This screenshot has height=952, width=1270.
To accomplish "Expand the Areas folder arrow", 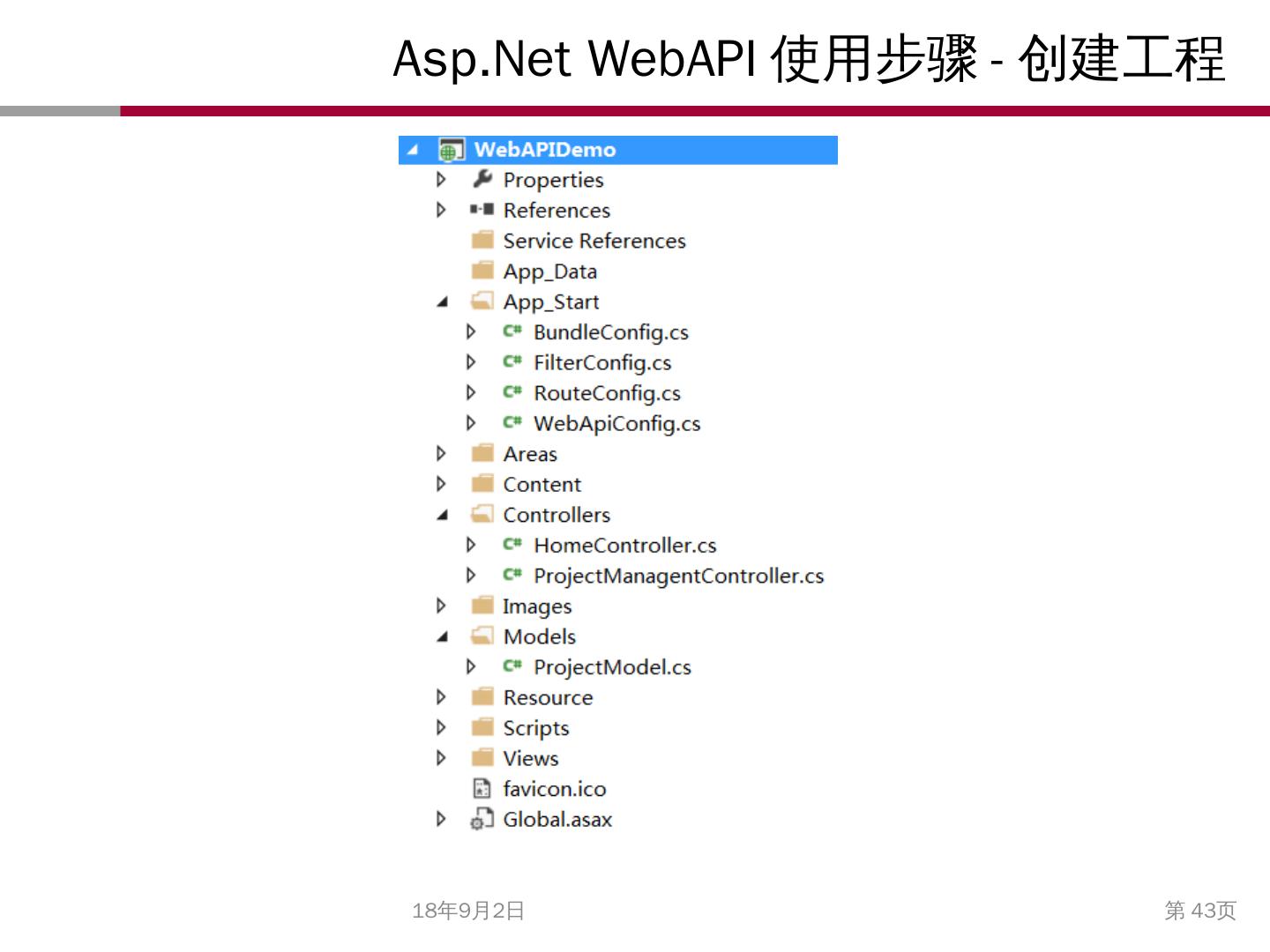I will (441, 454).
